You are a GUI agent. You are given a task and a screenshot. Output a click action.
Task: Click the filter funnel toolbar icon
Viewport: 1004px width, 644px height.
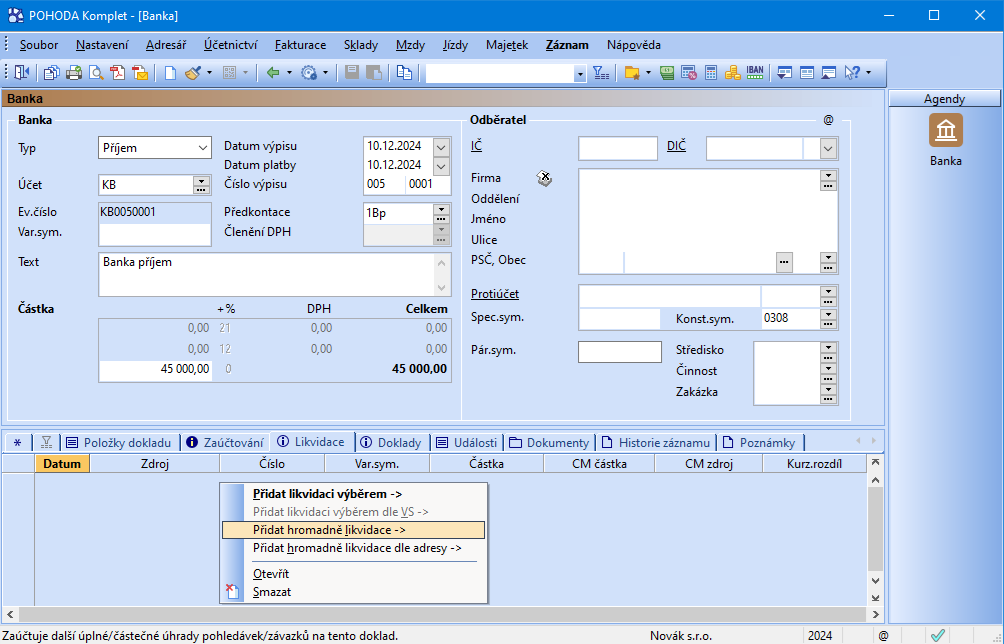(601, 73)
